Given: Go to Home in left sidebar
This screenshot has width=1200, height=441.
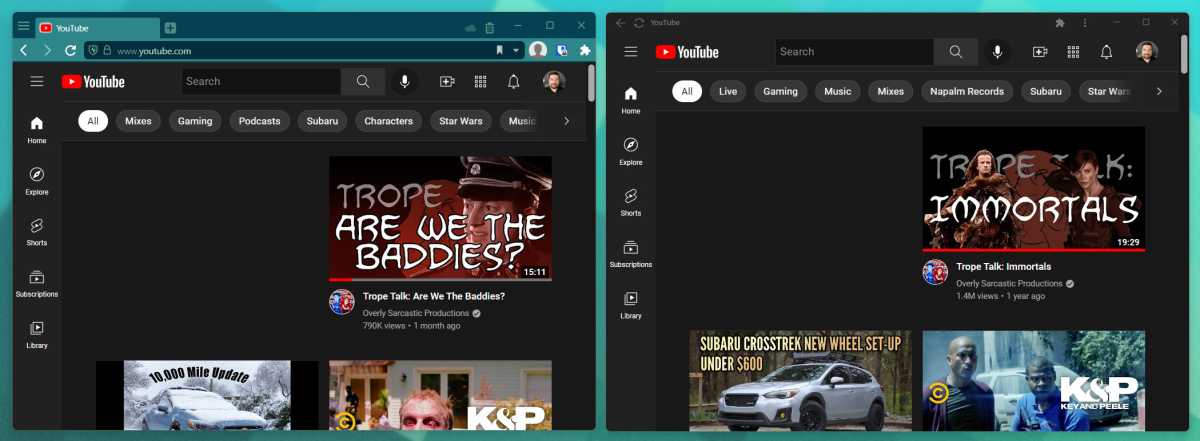Looking at the screenshot, I should 37,130.
